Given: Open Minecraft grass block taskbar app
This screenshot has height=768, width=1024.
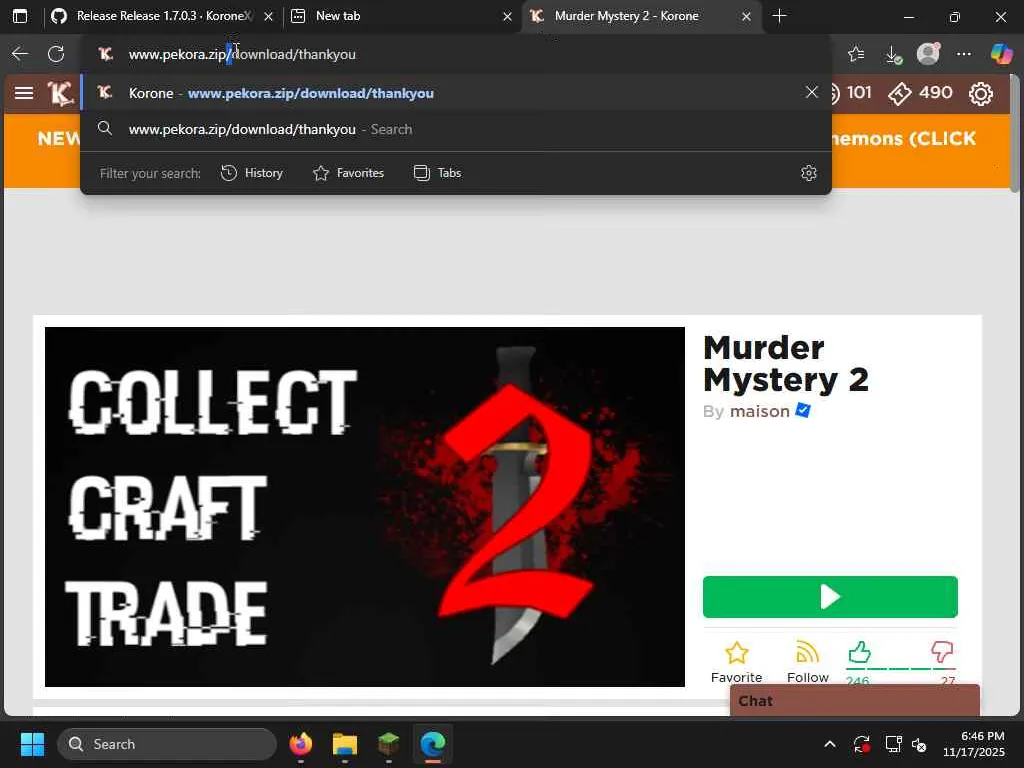Looking at the screenshot, I should (x=389, y=744).
